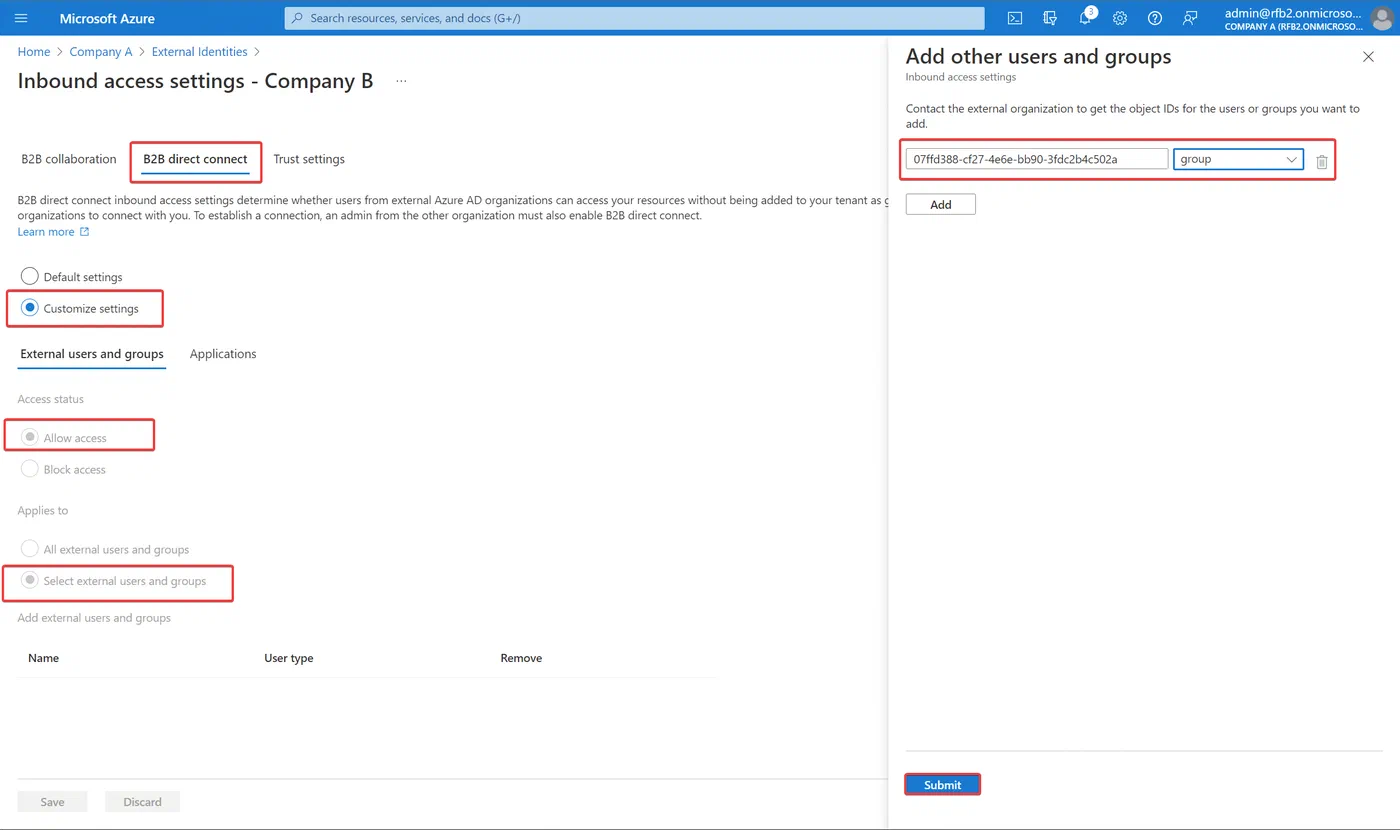Screen dimensions: 1400x830
Task: Click the User type column header
Action: click(x=289, y=658)
